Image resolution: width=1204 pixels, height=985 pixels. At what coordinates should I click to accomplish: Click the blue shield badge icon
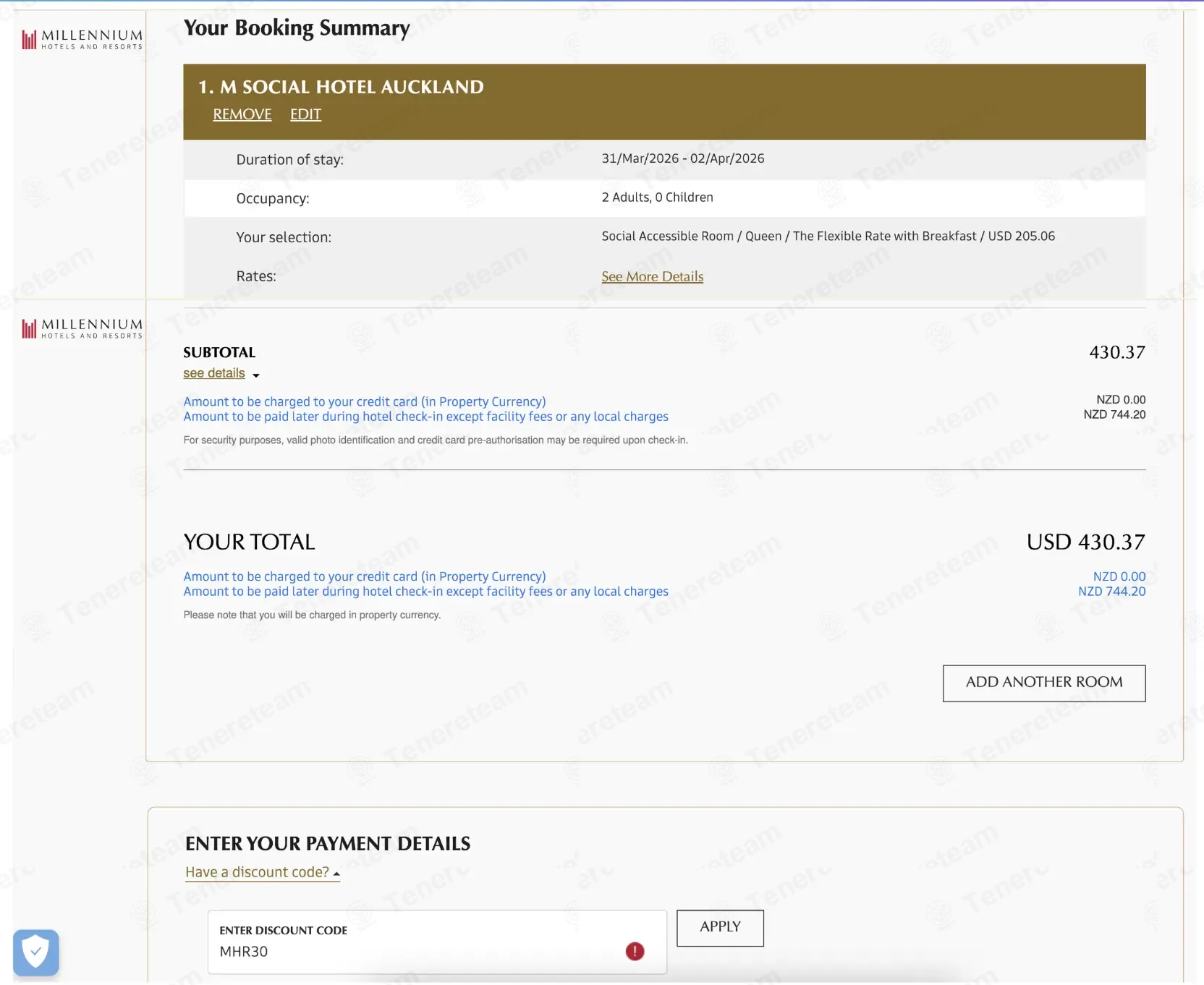[35, 952]
